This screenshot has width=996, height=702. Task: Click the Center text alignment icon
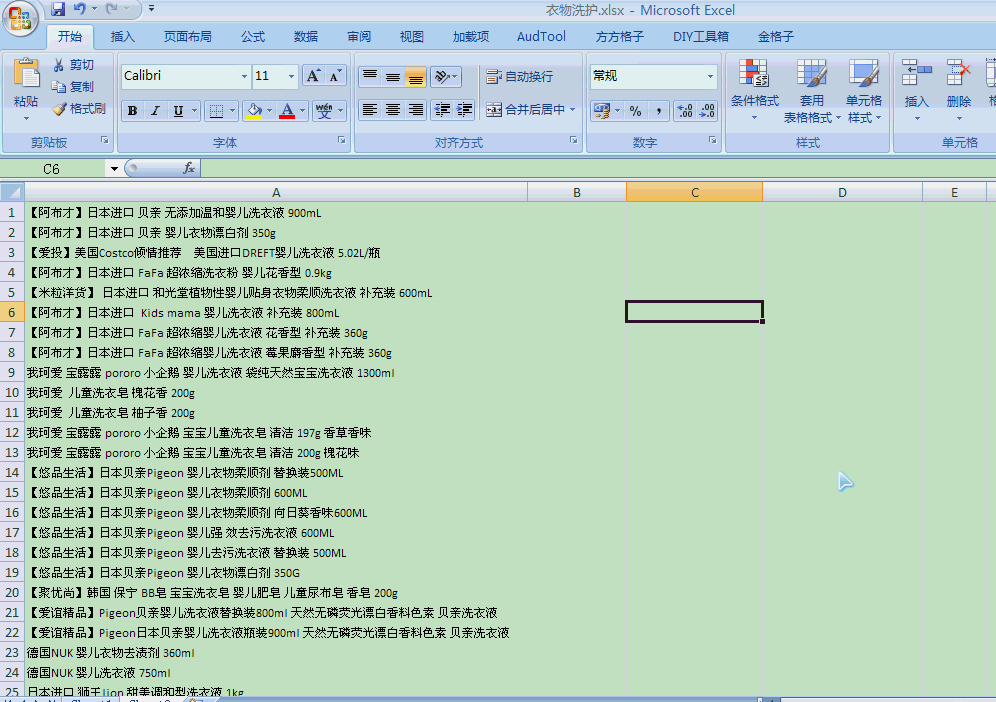coord(393,110)
